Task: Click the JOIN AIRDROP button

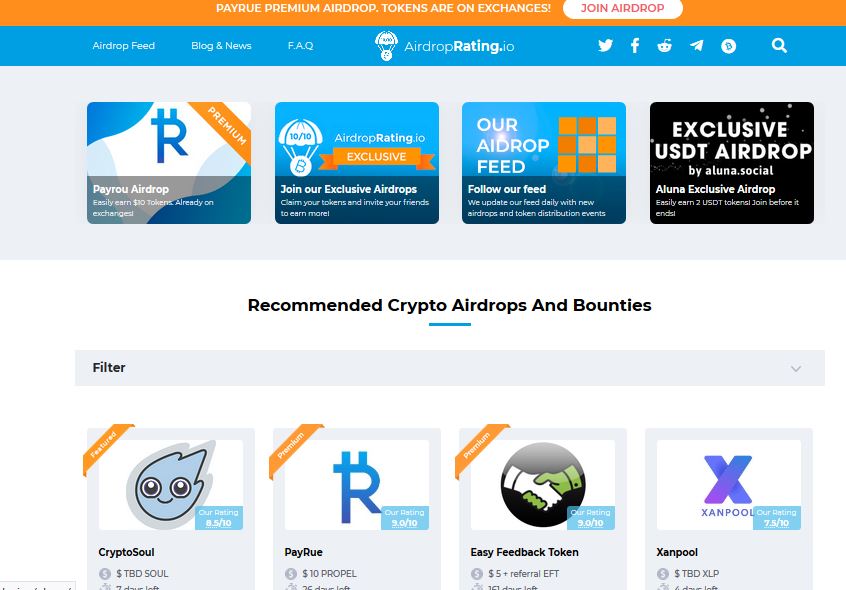Action: coord(623,8)
